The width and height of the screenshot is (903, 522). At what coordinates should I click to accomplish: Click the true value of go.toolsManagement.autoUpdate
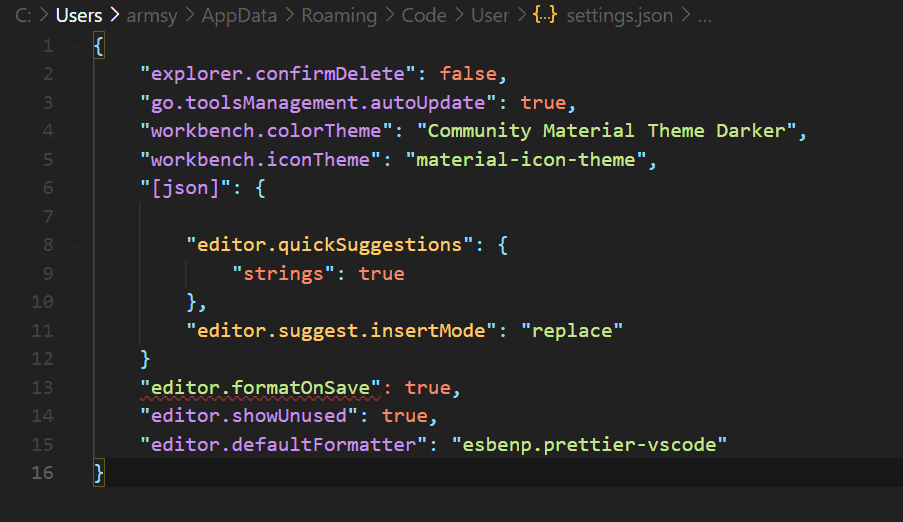542,102
